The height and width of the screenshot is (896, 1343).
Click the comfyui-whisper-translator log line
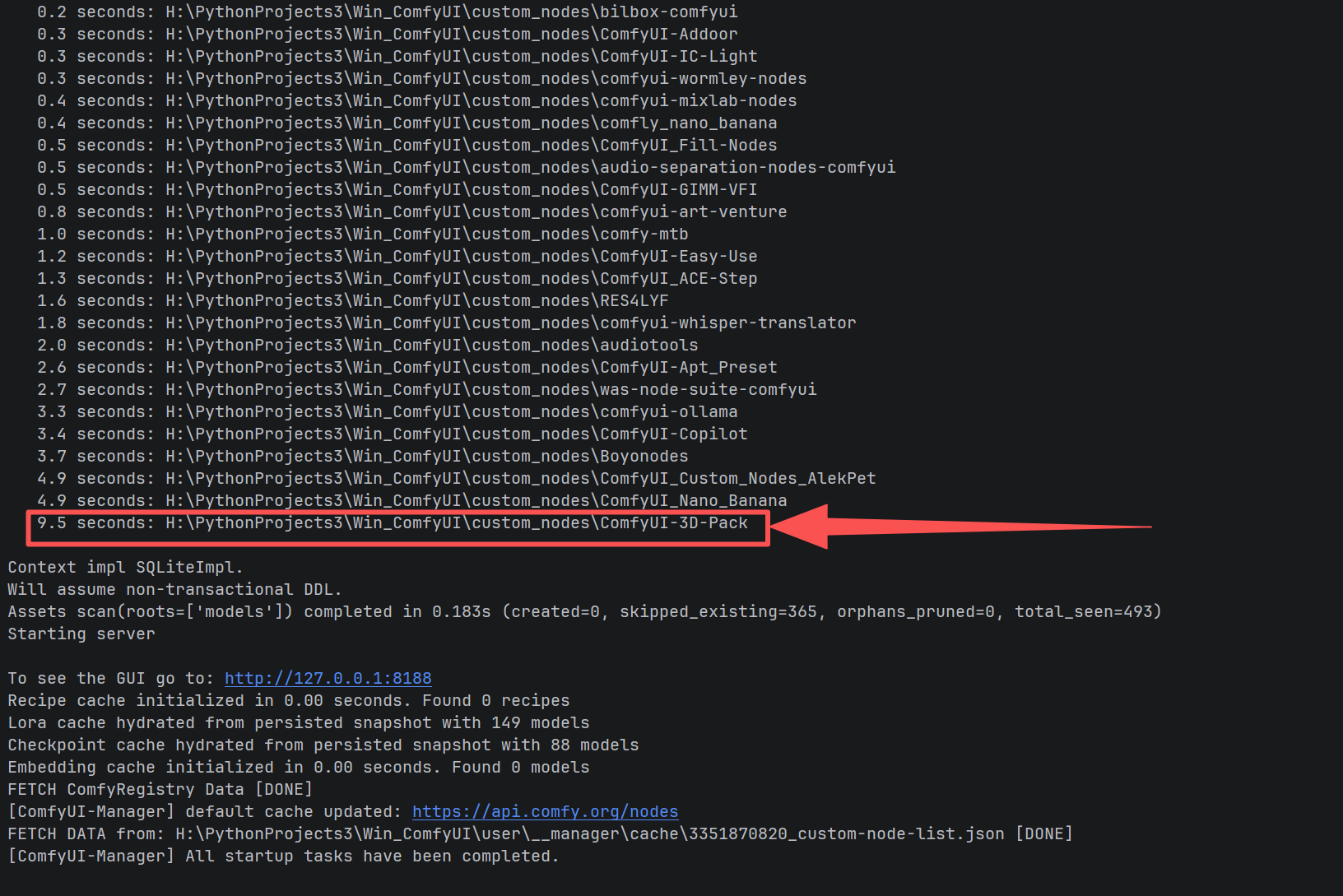[447, 323]
